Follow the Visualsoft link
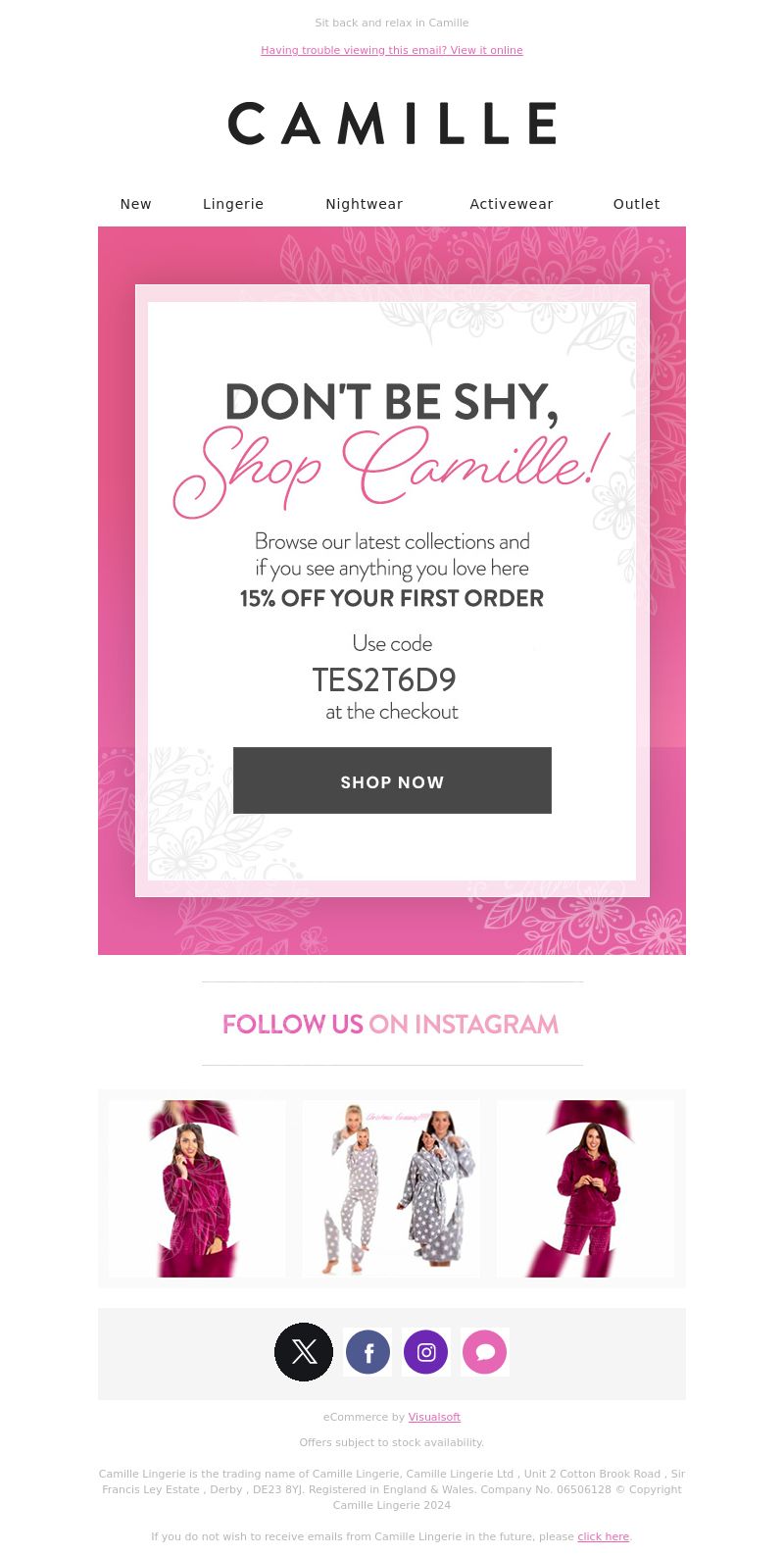Viewport: 784px width, 1556px height. click(x=434, y=1417)
